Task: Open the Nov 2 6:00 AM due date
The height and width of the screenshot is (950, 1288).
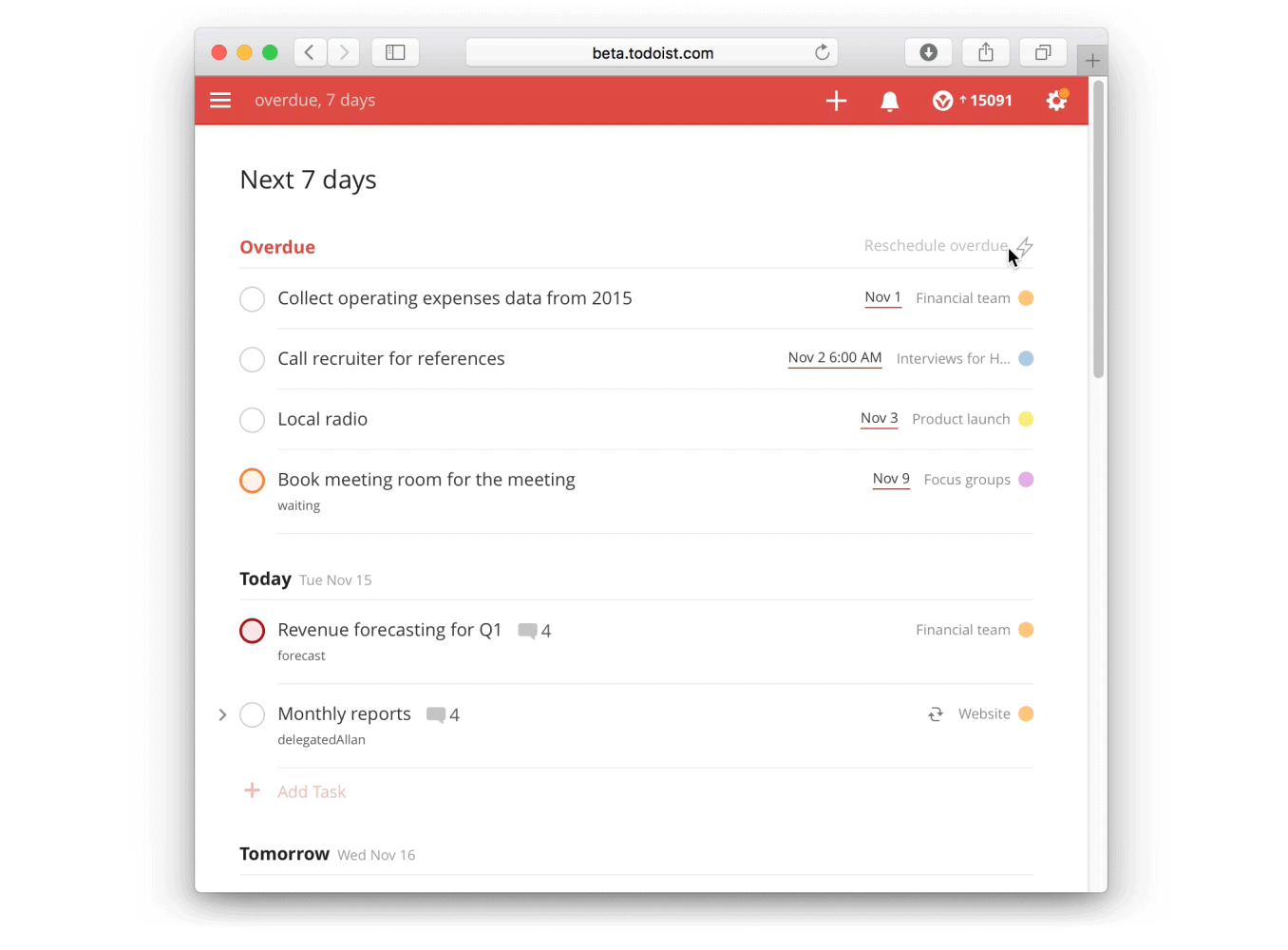Action: pyautogui.click(x=835, y=357)
